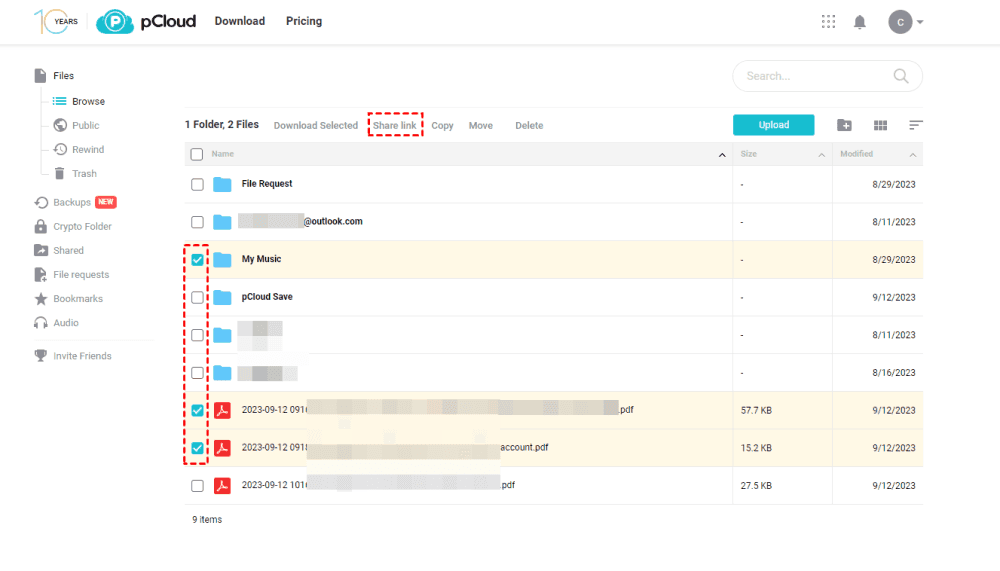Image resolution: width=1000 pixels, height=571 pixels.
Task: Uncheck the 57.7 KB PDF checkbox
Action: pos(197,410)
